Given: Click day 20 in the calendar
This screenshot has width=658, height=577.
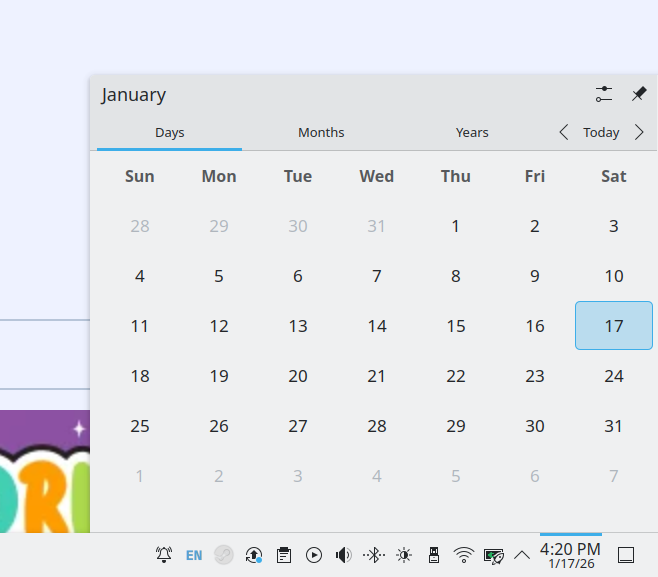Looking at the screenshot, I should tap(298, 376).
